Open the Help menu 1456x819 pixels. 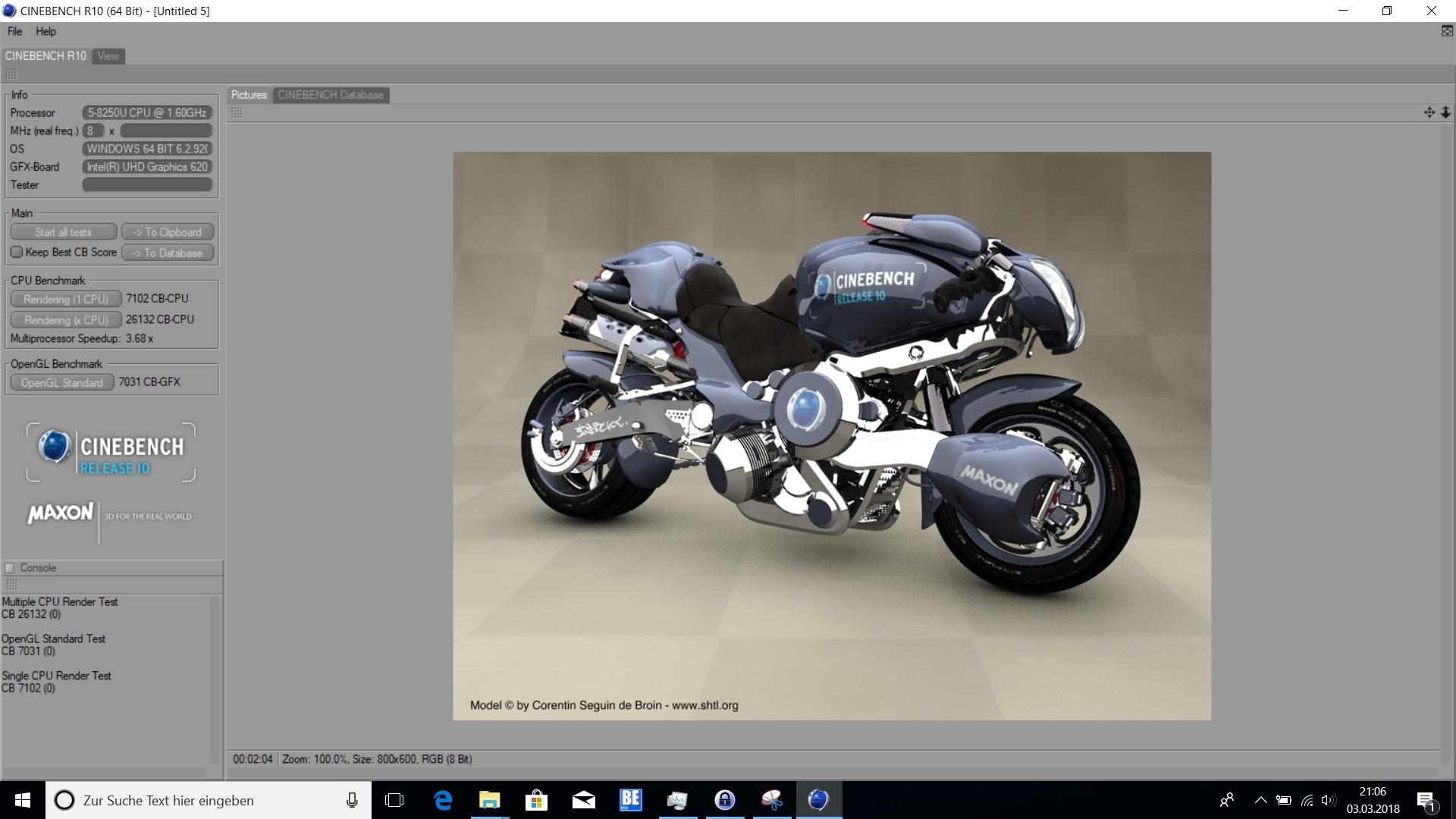[45, 31]
